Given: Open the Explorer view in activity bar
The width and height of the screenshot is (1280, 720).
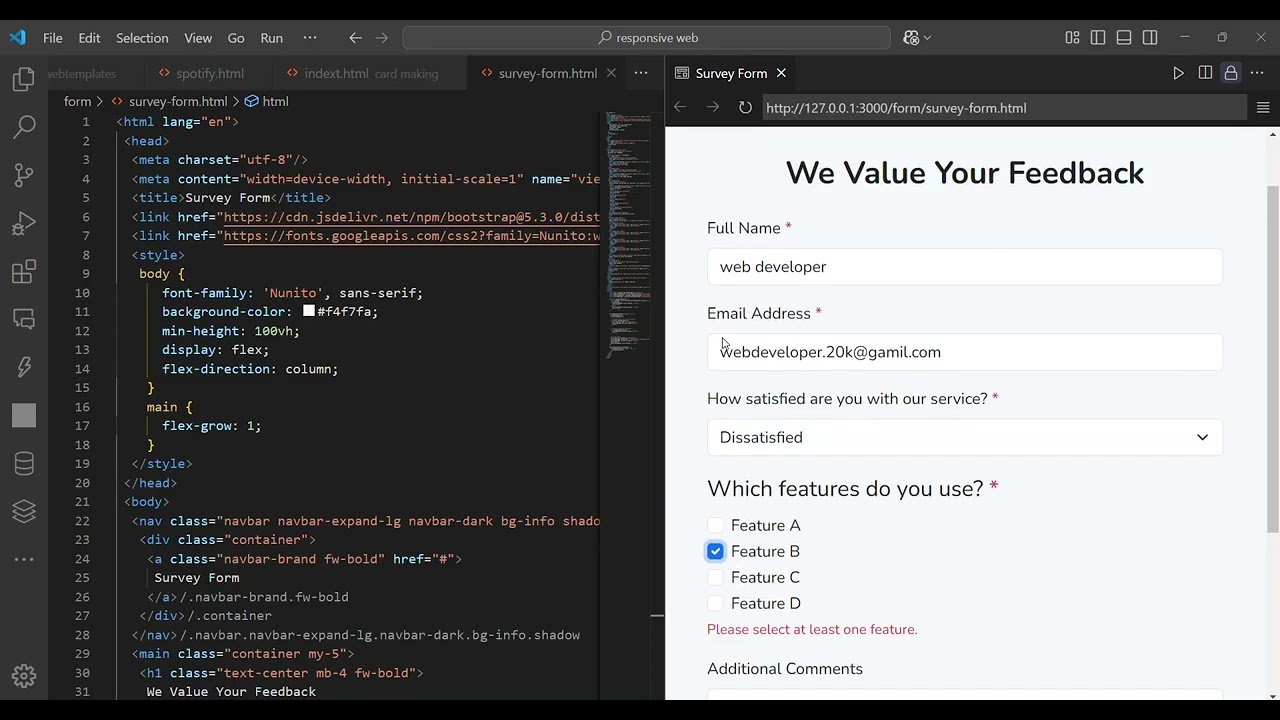Looking at the screenshot, I should pyautogui.click(x=24, y=80).
